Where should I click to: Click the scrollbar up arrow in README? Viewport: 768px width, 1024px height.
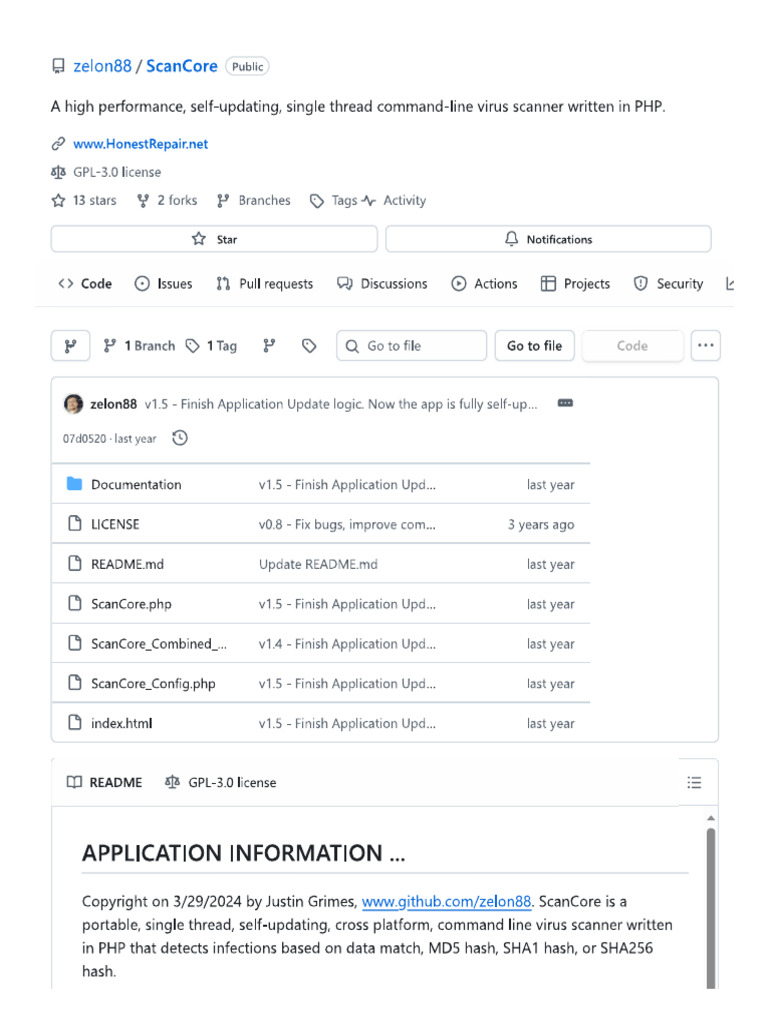click(x=711, y=818)
